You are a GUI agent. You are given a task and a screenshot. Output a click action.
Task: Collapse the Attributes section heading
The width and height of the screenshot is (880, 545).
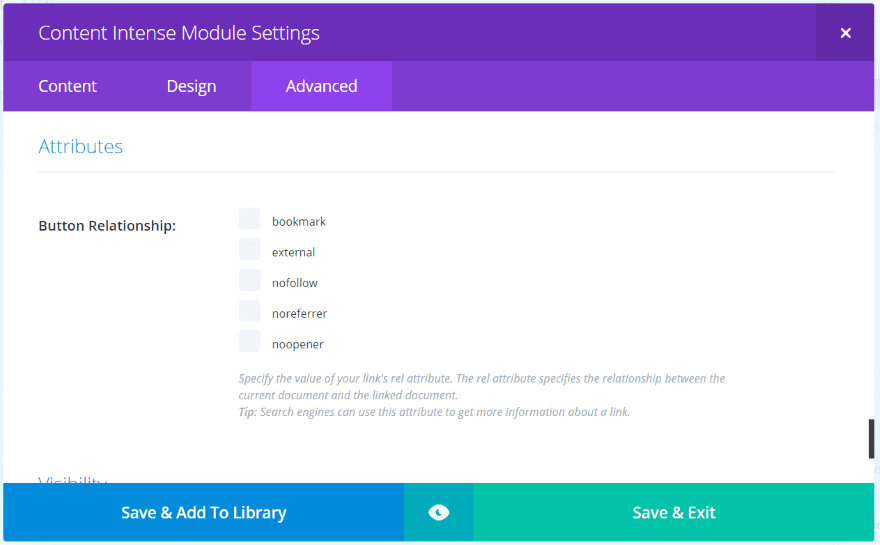pos(81,147)
